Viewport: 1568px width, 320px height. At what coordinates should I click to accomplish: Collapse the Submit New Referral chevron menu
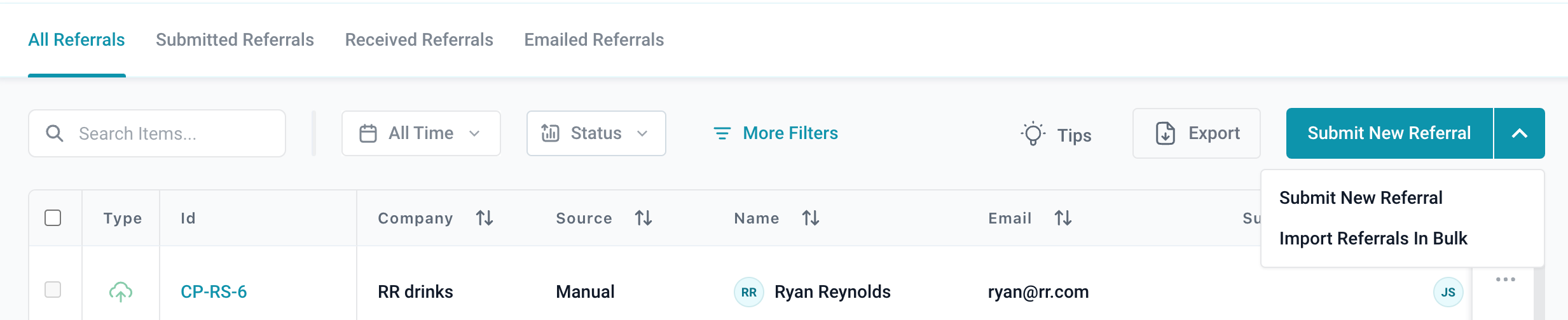pos(1519,133)
